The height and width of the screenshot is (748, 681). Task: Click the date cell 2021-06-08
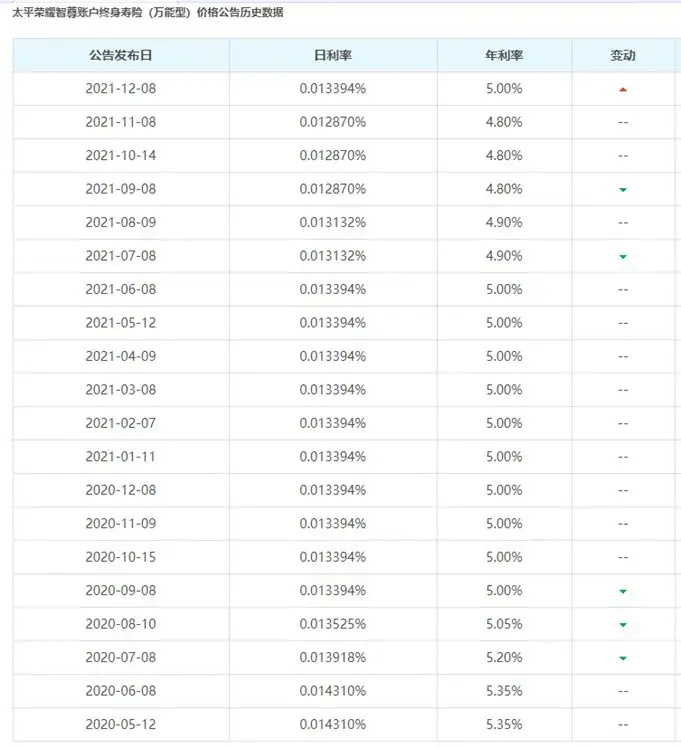(120, 289)
